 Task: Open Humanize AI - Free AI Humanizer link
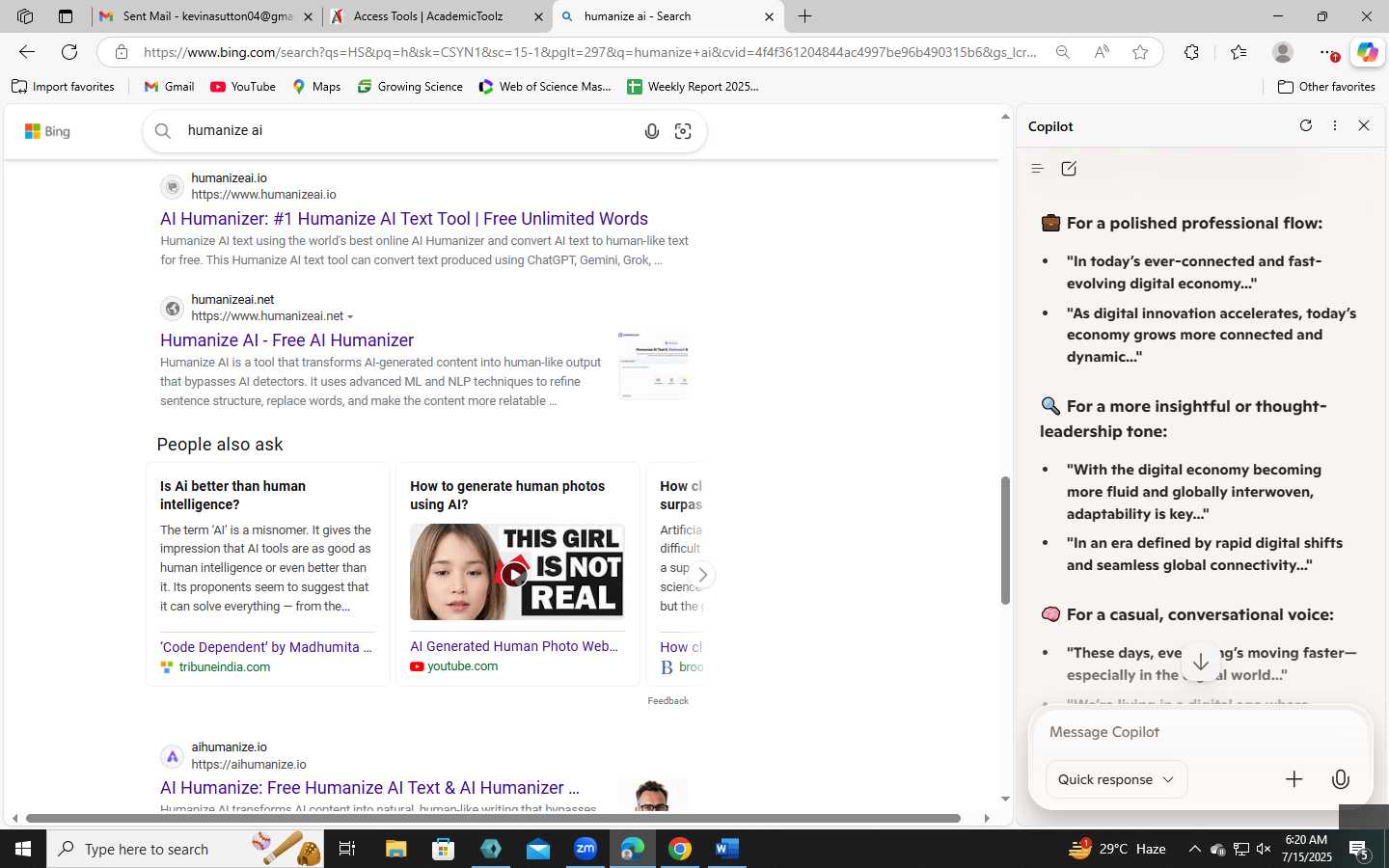pyautogui.click(x=286, y=340)
